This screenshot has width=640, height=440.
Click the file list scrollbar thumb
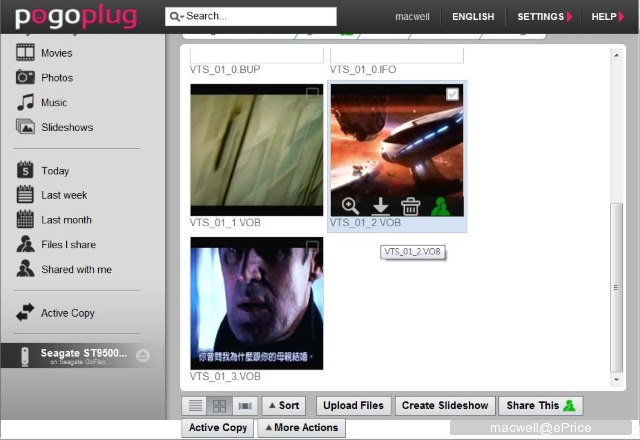tap(616, 287)
